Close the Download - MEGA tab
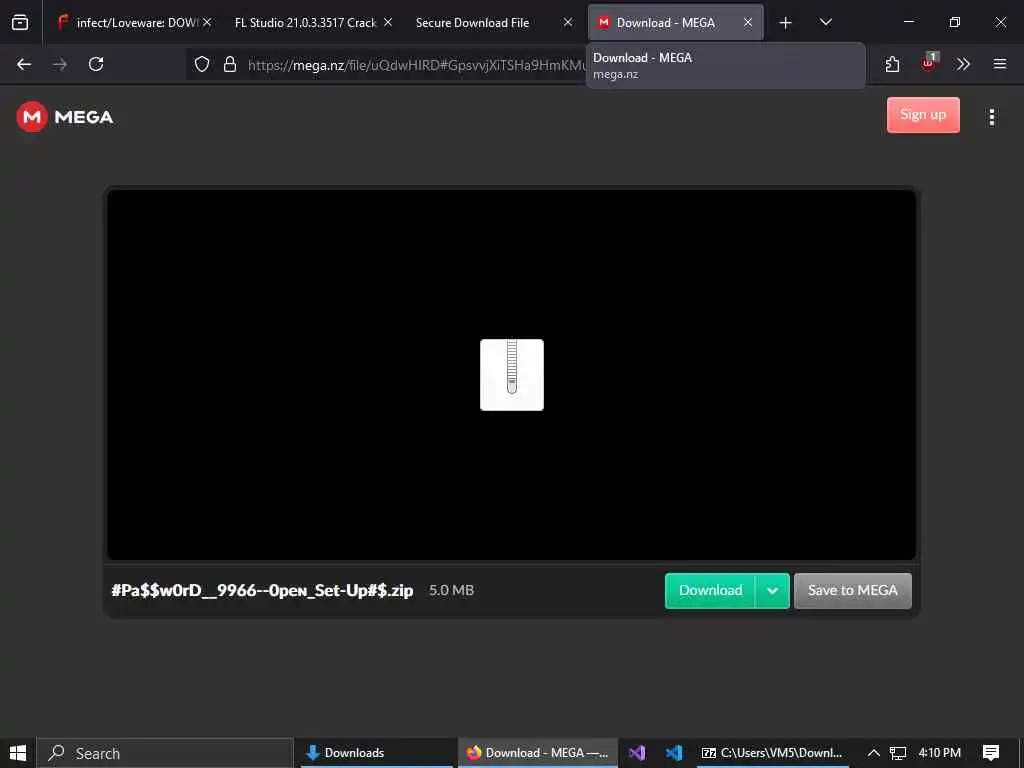The width and height of the screenshot is (1024, 768). (748, 22)
